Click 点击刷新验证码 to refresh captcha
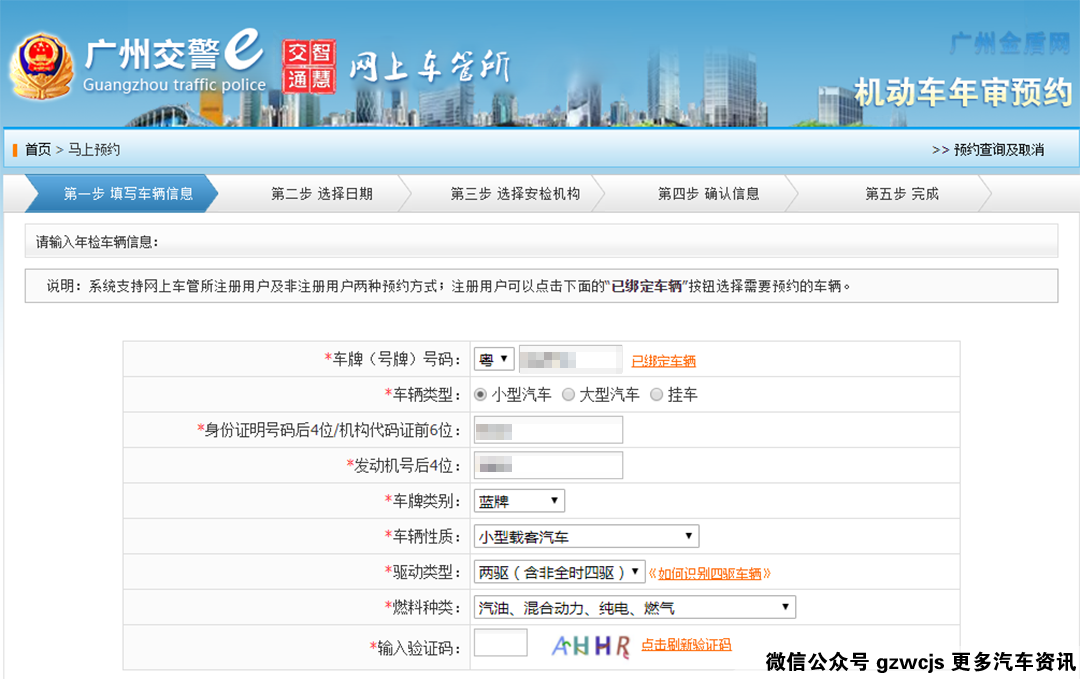The width and height of the screenshot is (1080, 679). pyautogui.click(x=686, y=645)
